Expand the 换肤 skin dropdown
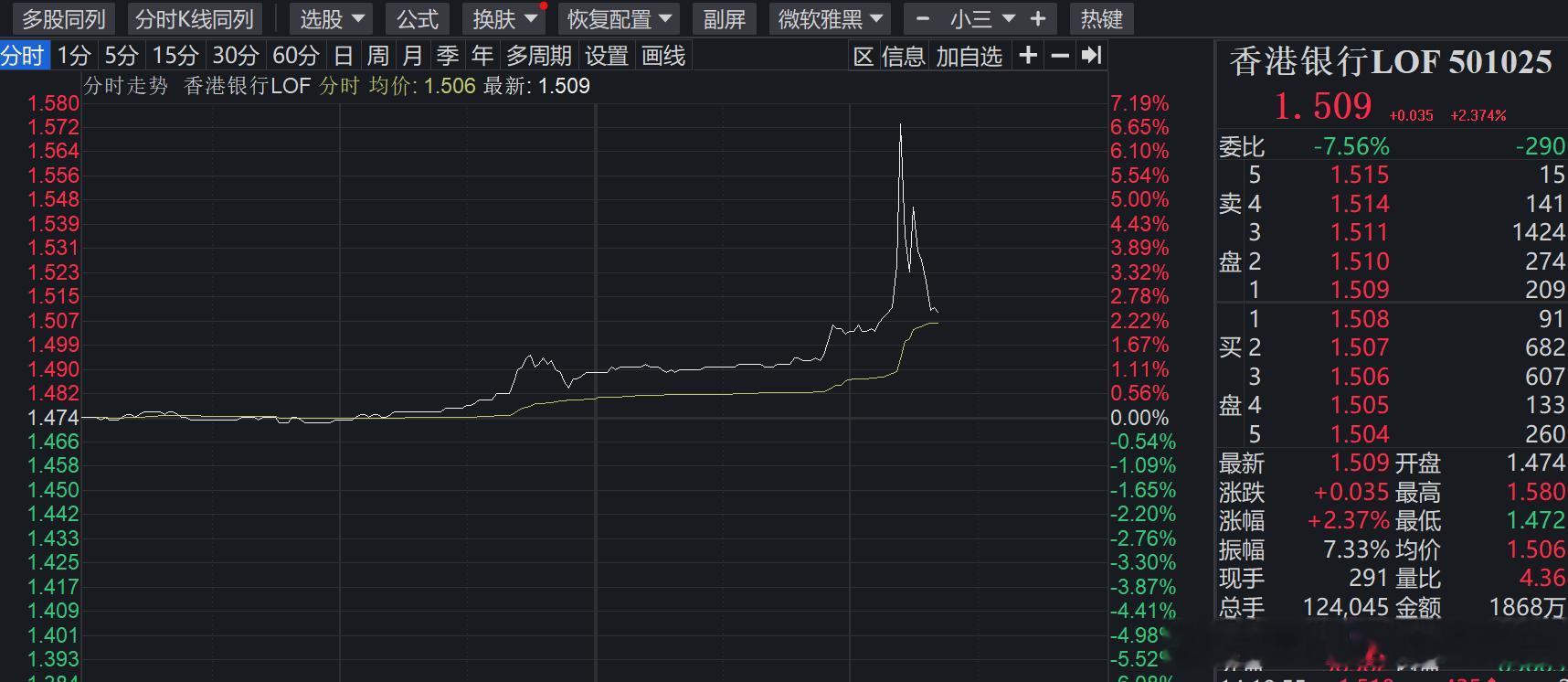Screen dimensions: 1568x682 (x=504, y=18)
